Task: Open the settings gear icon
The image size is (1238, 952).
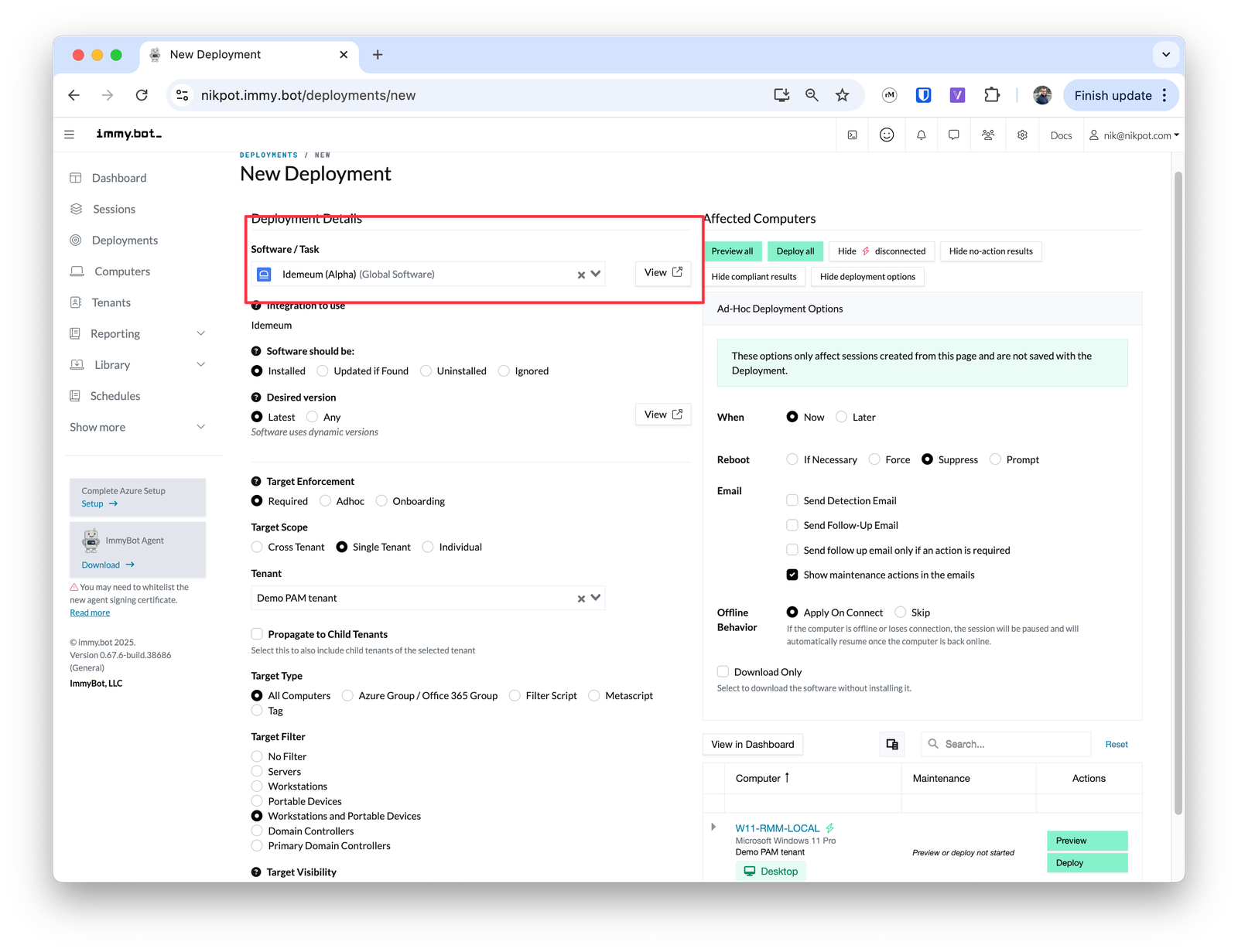Action: [x=1022, y=135]
